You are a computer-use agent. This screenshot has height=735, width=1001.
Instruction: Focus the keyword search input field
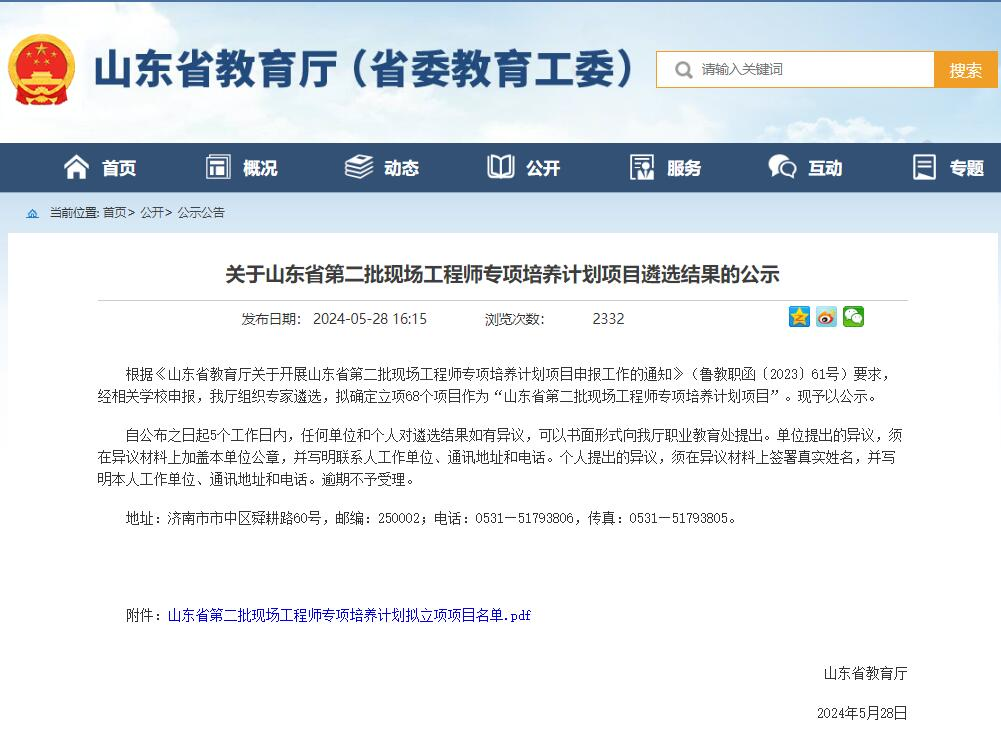pos(810,70)
